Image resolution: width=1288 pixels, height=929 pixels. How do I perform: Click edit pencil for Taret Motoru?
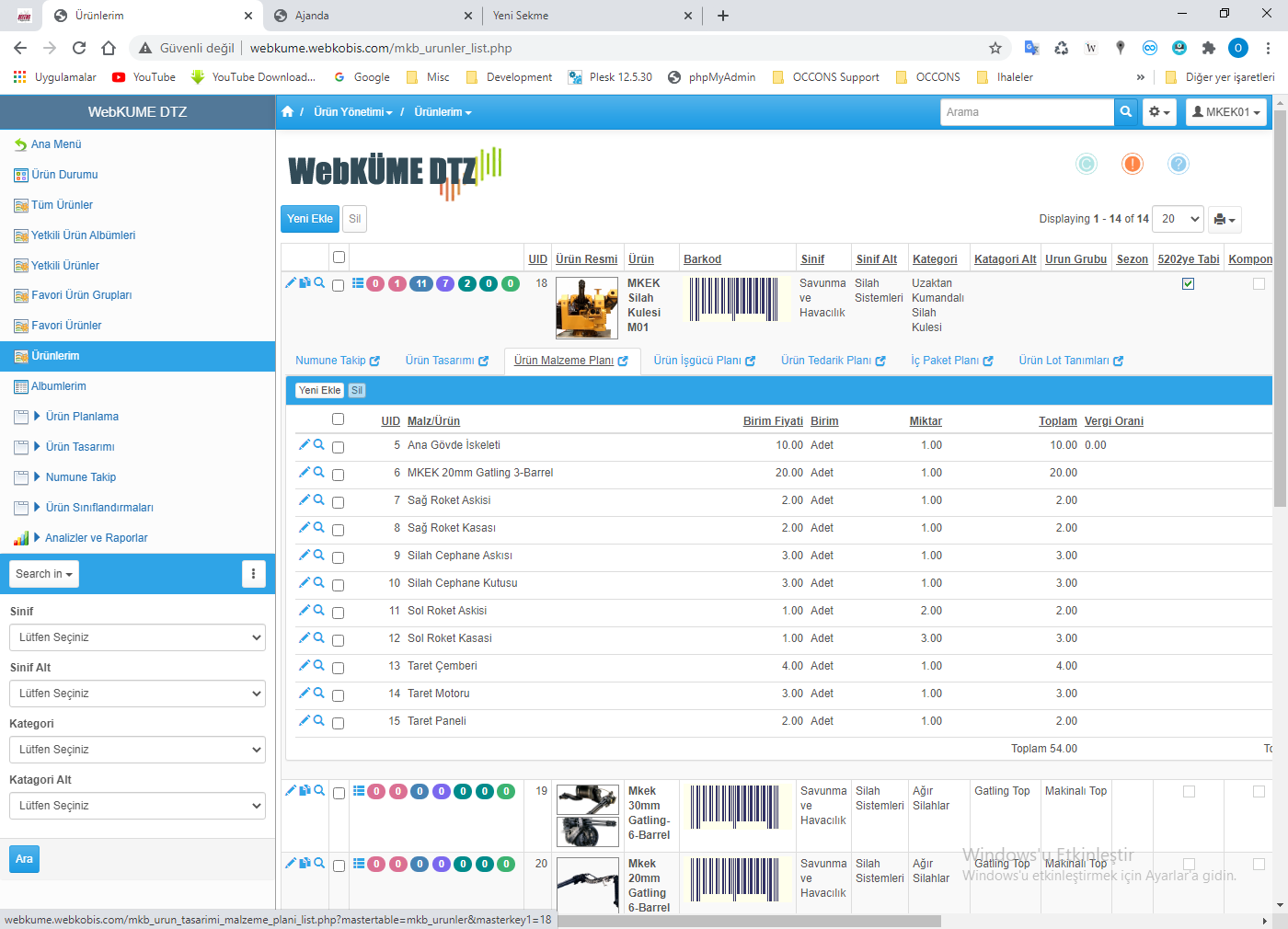305,693
